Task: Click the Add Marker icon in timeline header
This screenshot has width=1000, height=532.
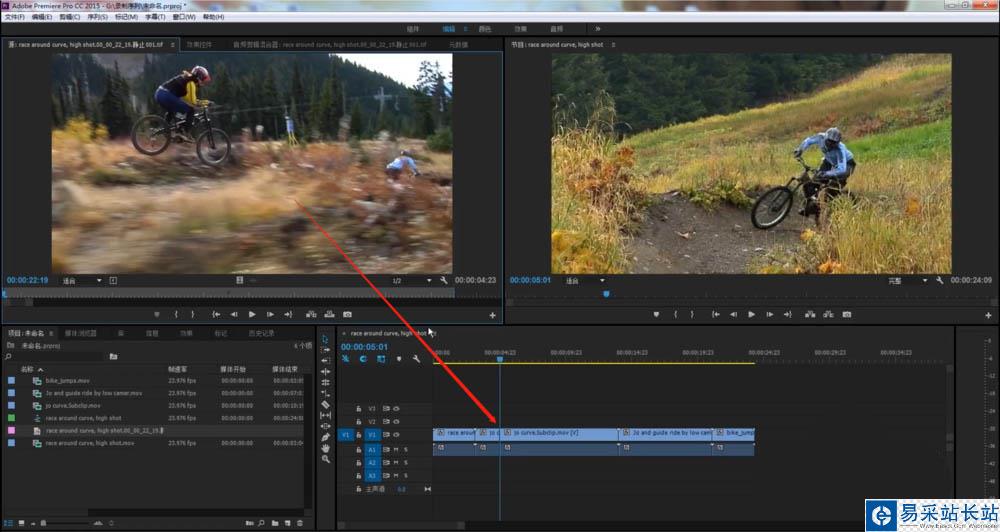Action: tap(399, 359)
